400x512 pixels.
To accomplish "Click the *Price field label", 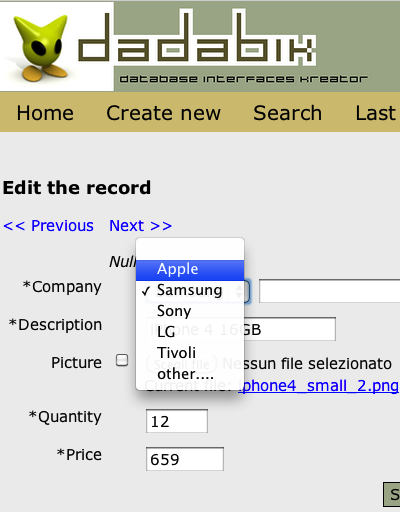I will coord(79,455).
